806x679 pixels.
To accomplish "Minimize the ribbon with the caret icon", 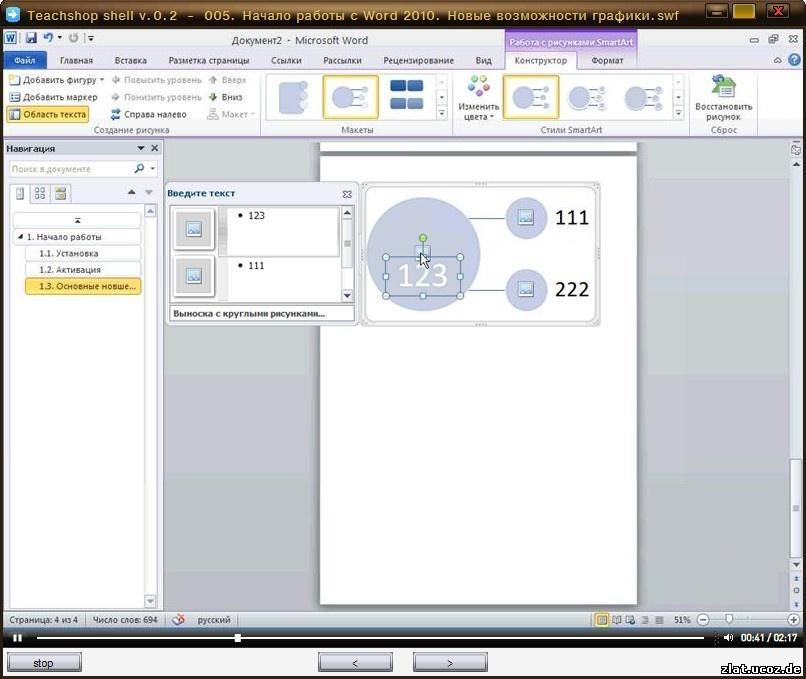I will 777,60.
